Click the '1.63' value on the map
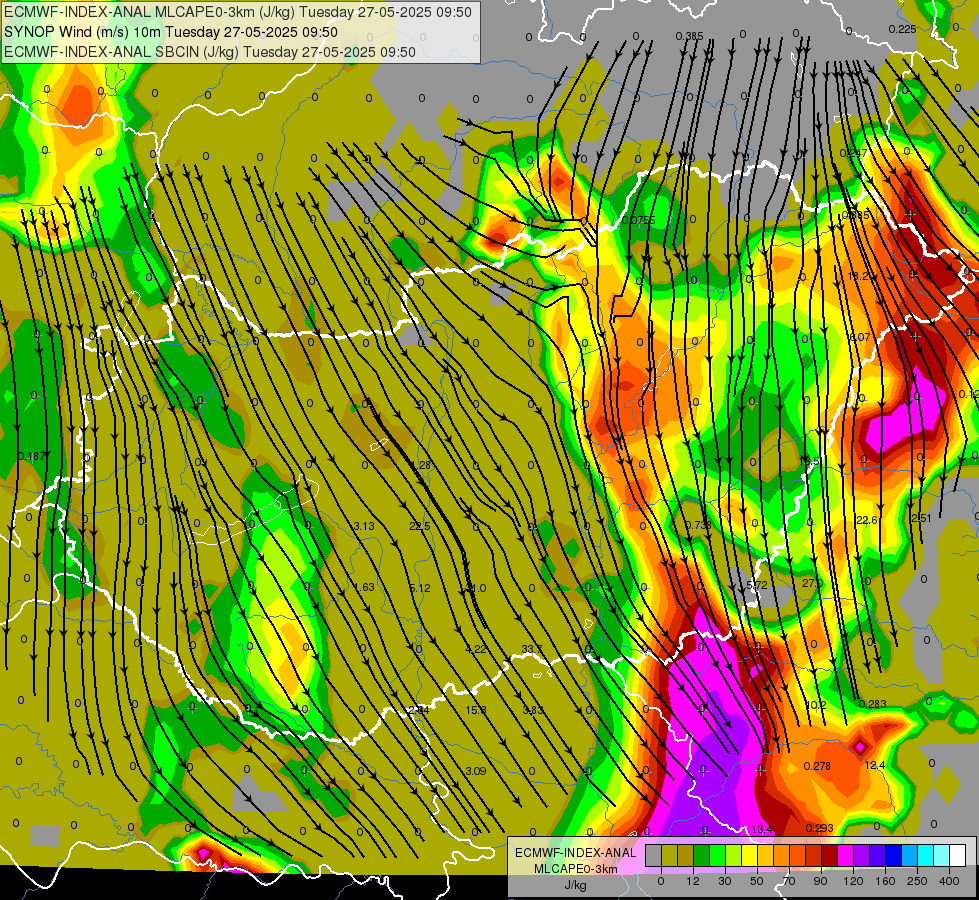979x900 pixels. pos(364,587)
